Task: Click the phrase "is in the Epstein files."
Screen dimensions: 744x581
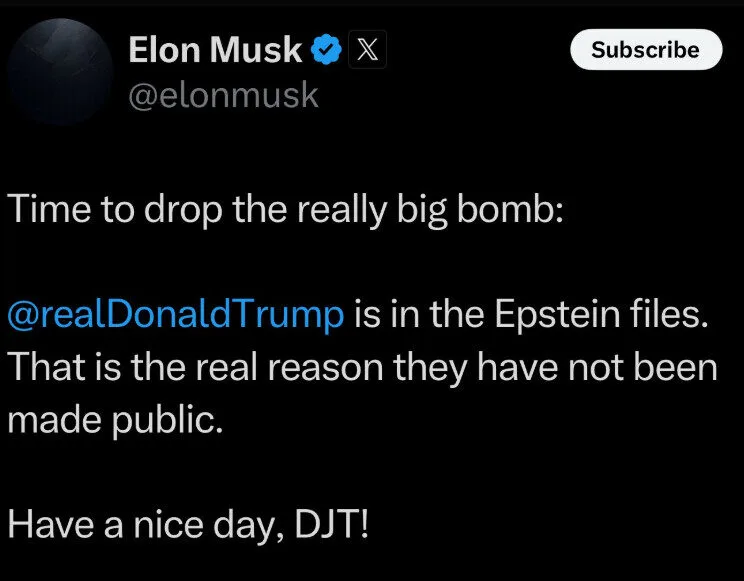Action: tap(531, 315)
